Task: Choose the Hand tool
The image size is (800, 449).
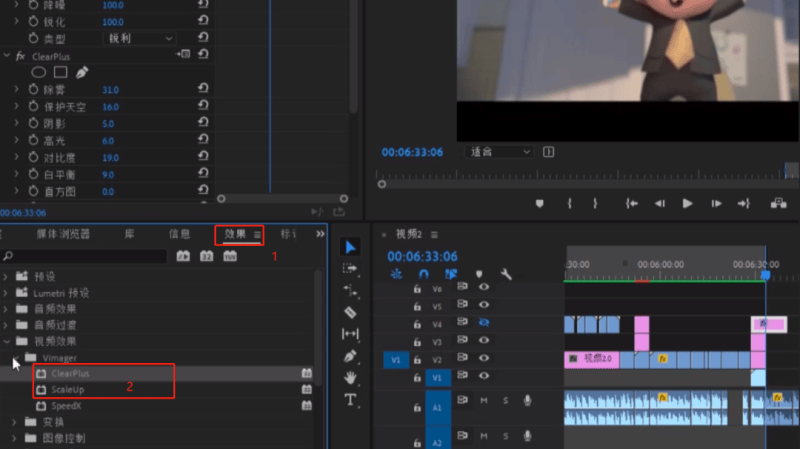Action: [350, 377]
